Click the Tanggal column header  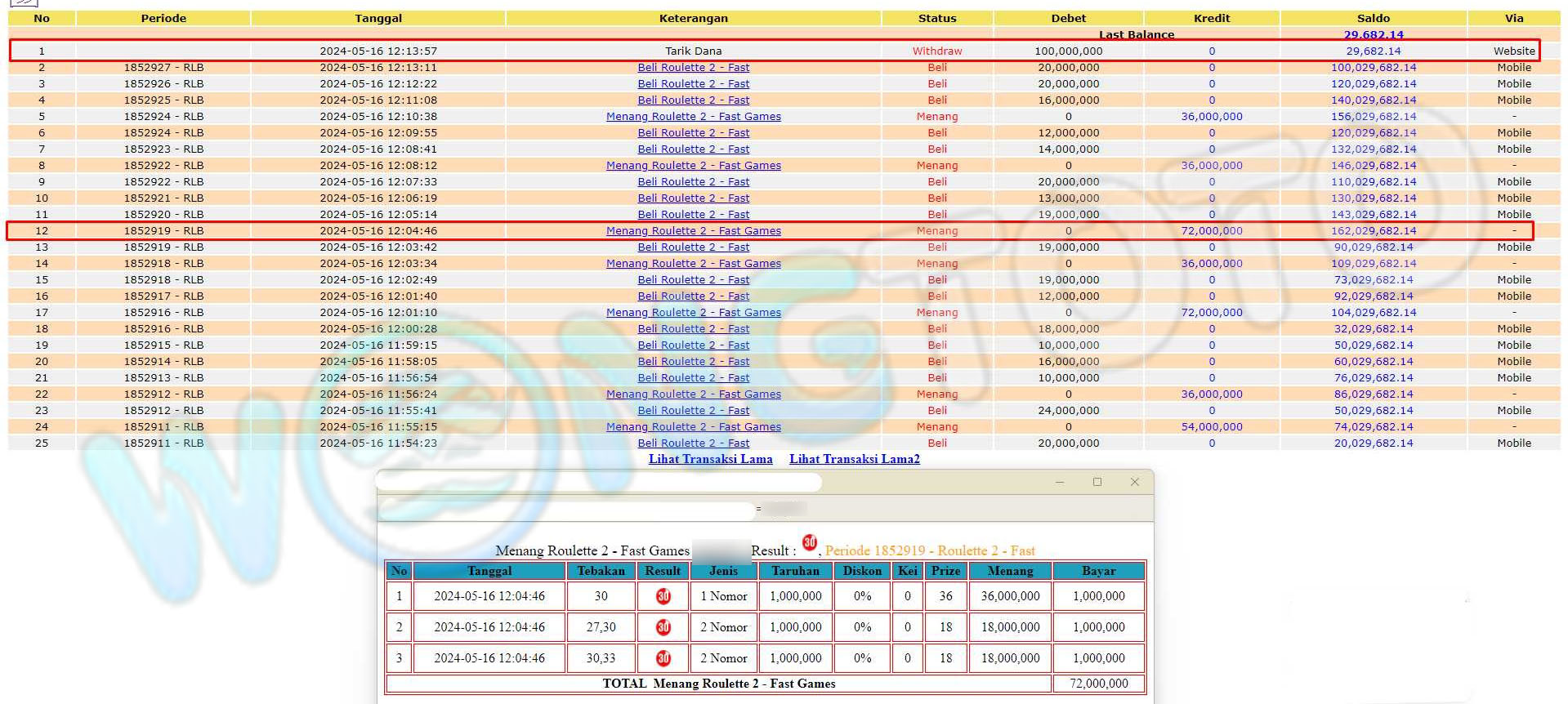[378, 18]
